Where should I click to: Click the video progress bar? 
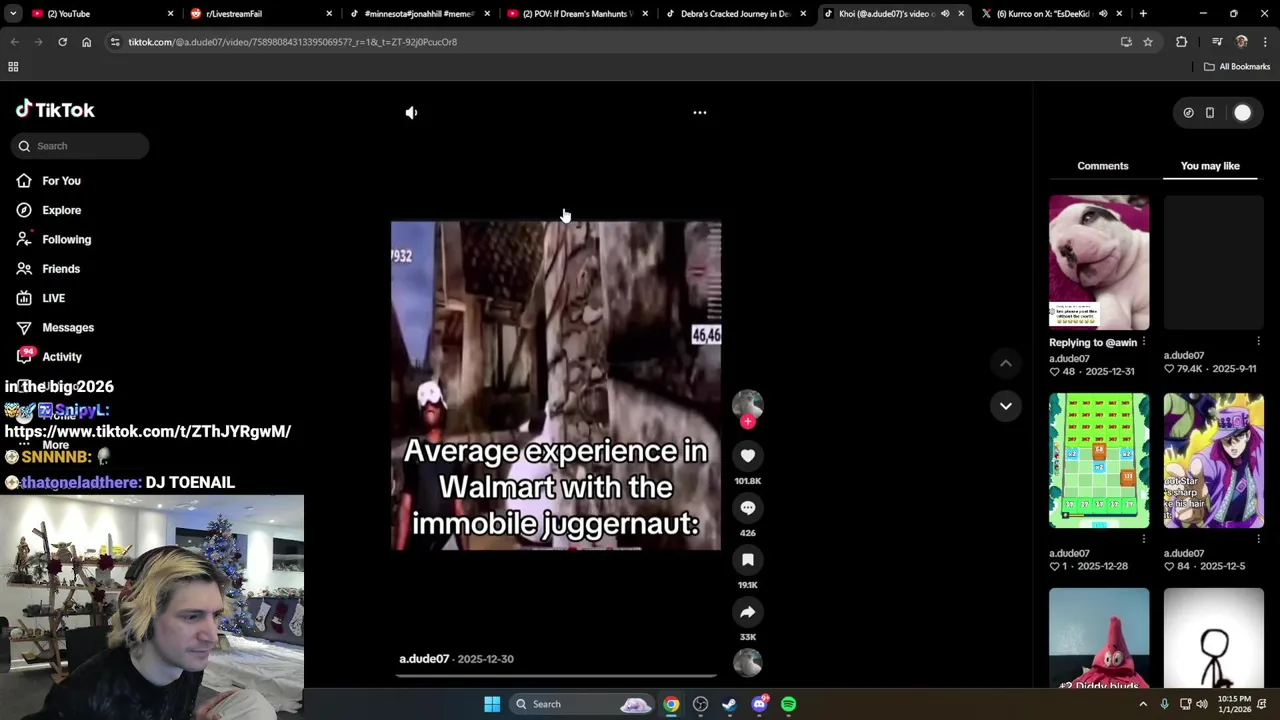click(556, 676)
